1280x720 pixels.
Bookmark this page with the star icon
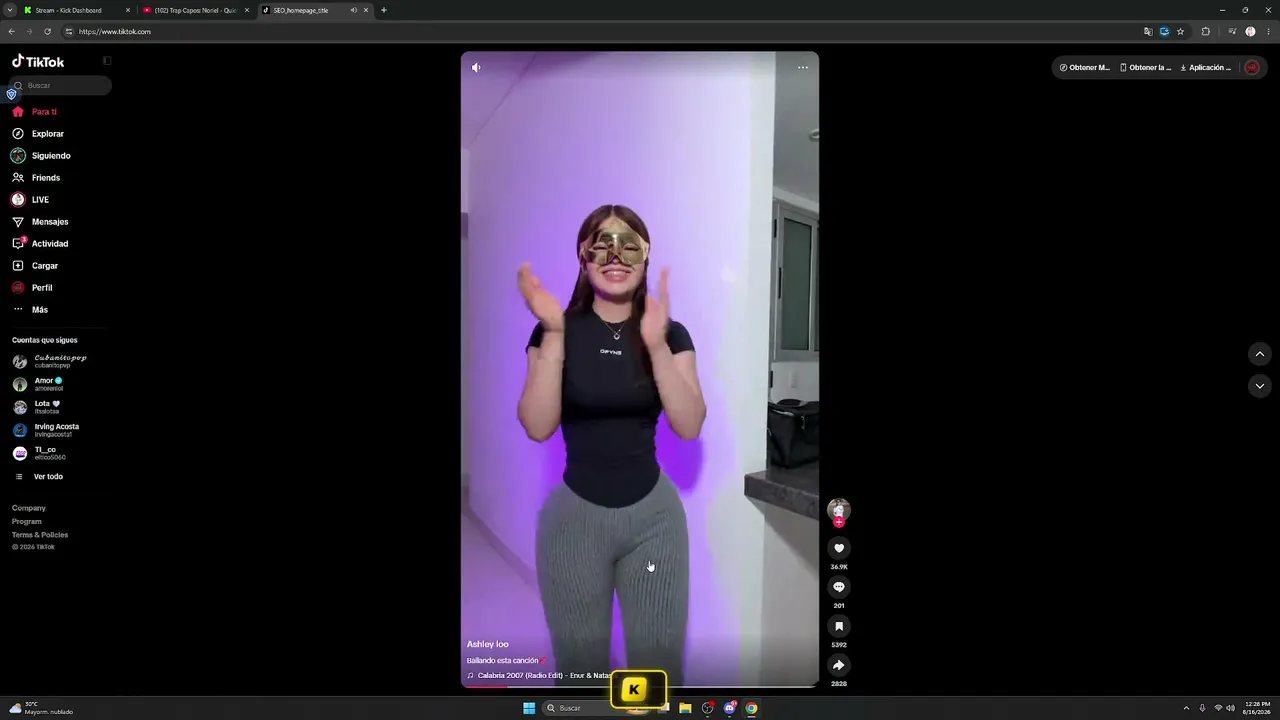(x=1180, y=32)
